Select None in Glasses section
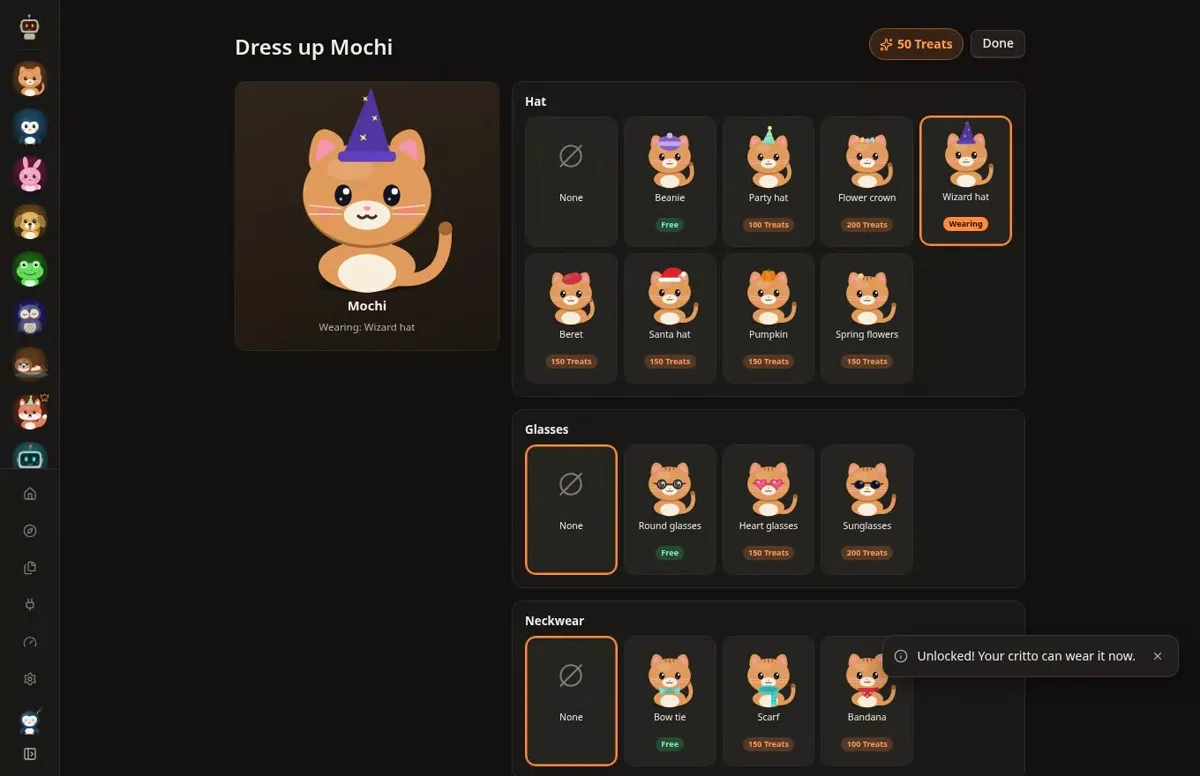 coord(571,509)
